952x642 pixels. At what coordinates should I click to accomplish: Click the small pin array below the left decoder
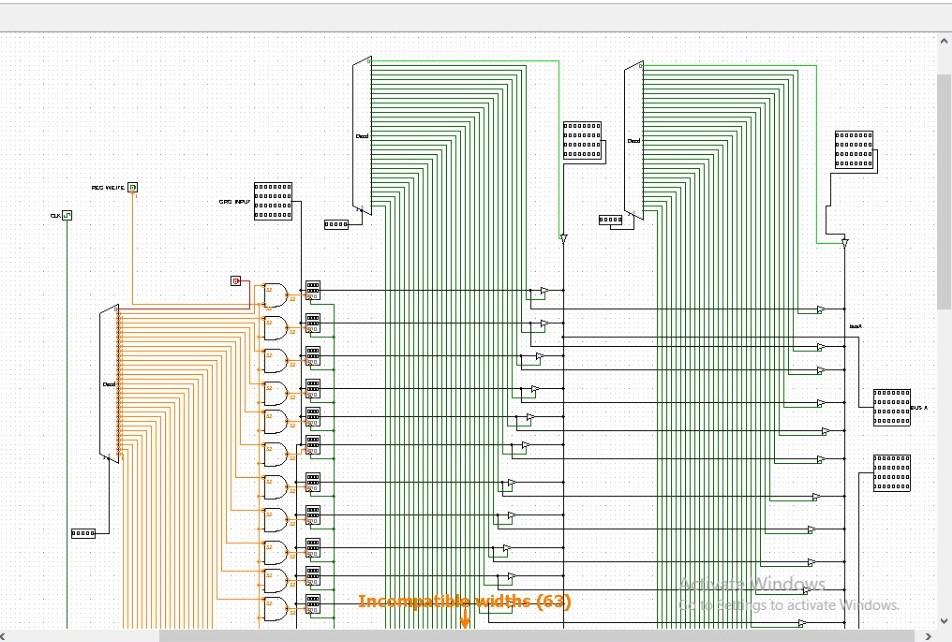coord(83,533)
